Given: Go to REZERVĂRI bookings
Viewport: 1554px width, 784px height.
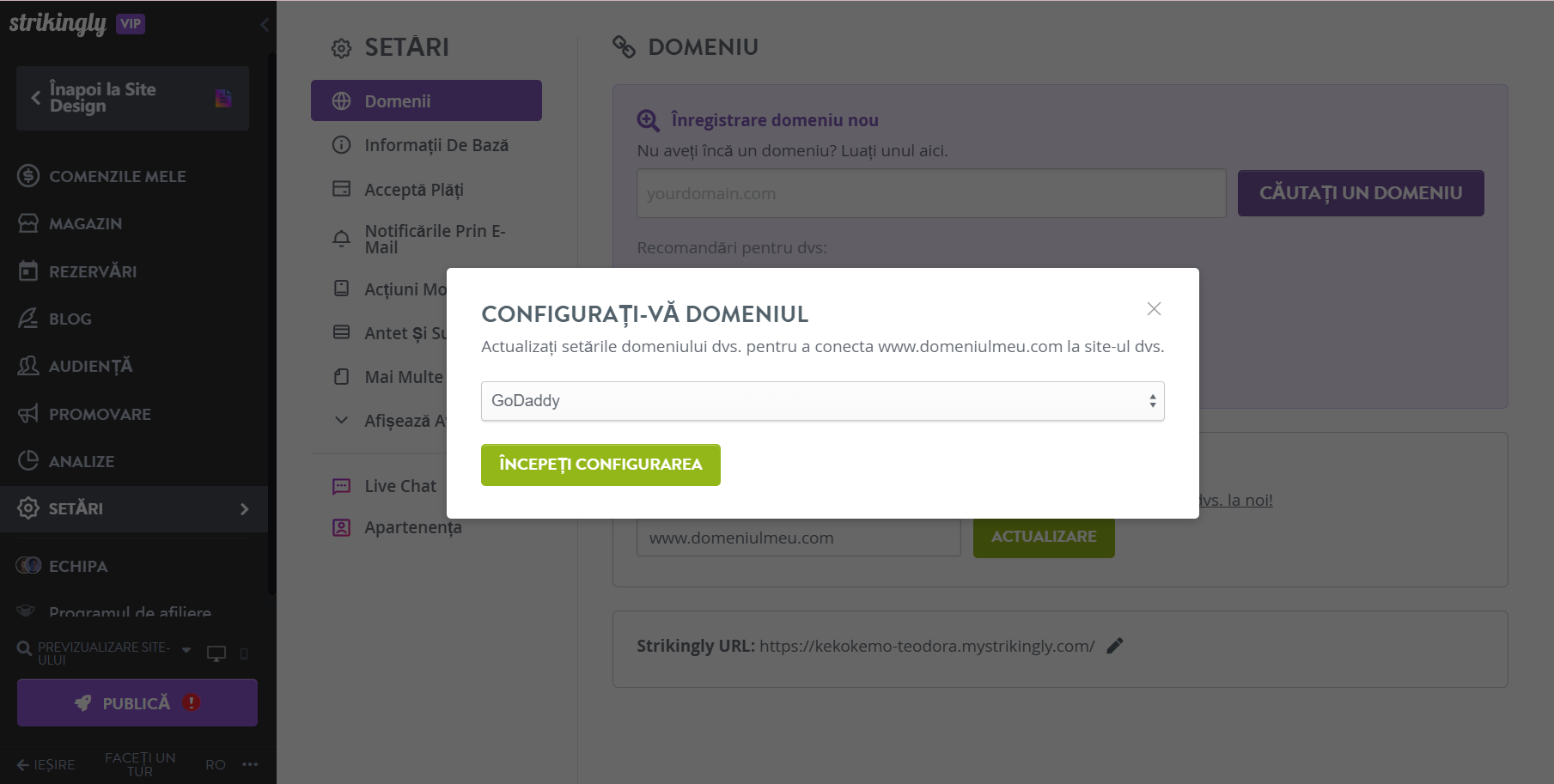Looking at the screenshot, I should click(x=93, y=271).
